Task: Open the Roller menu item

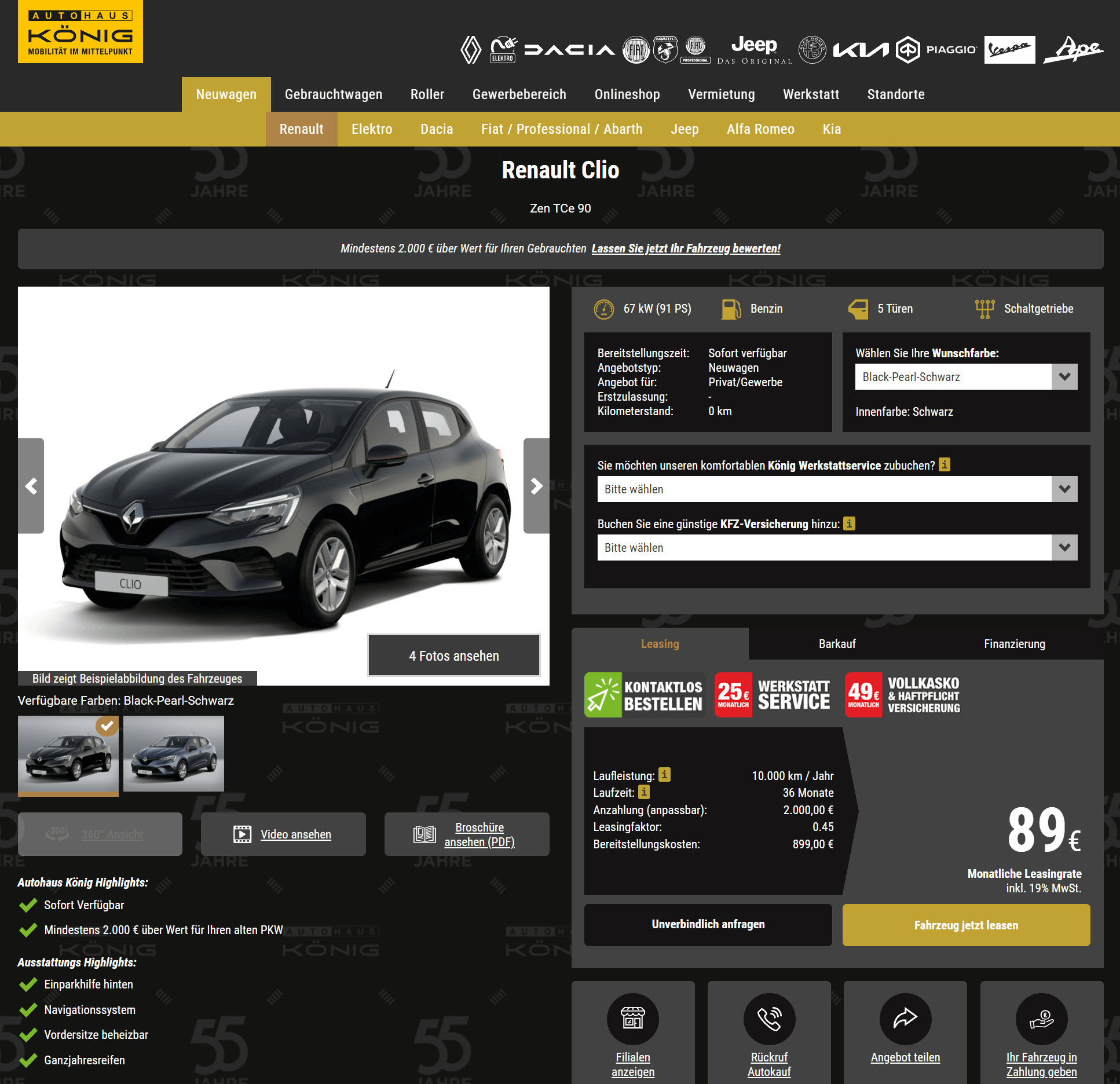Action: 427,94
